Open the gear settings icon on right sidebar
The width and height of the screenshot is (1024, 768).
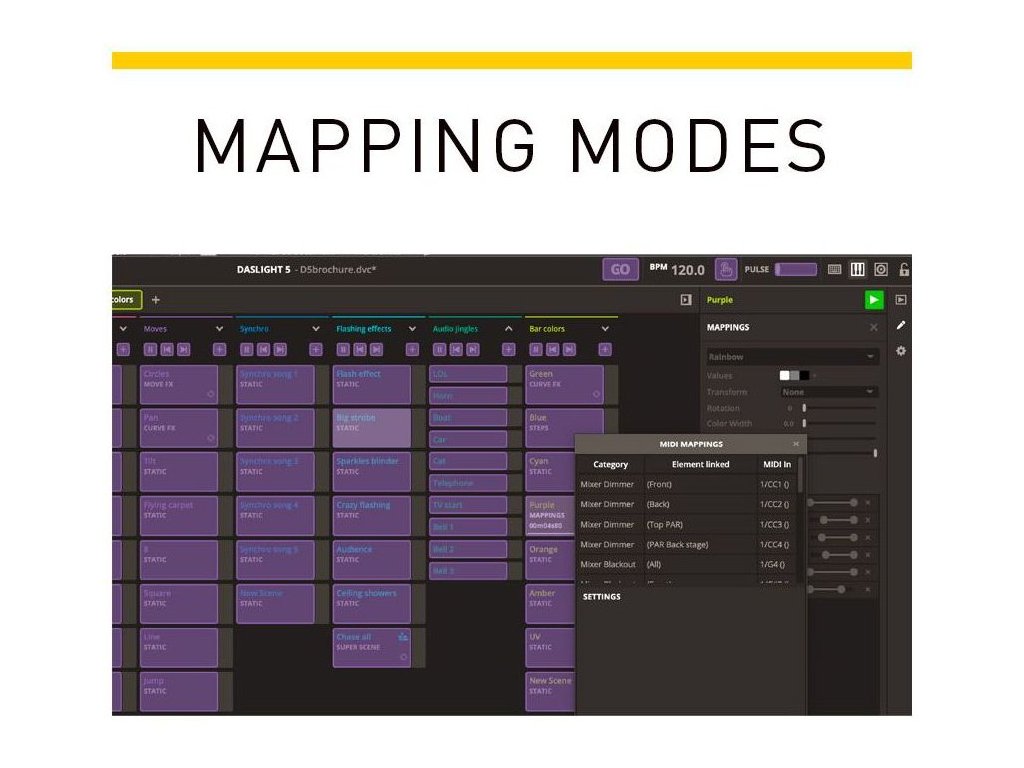coord(901,351)
